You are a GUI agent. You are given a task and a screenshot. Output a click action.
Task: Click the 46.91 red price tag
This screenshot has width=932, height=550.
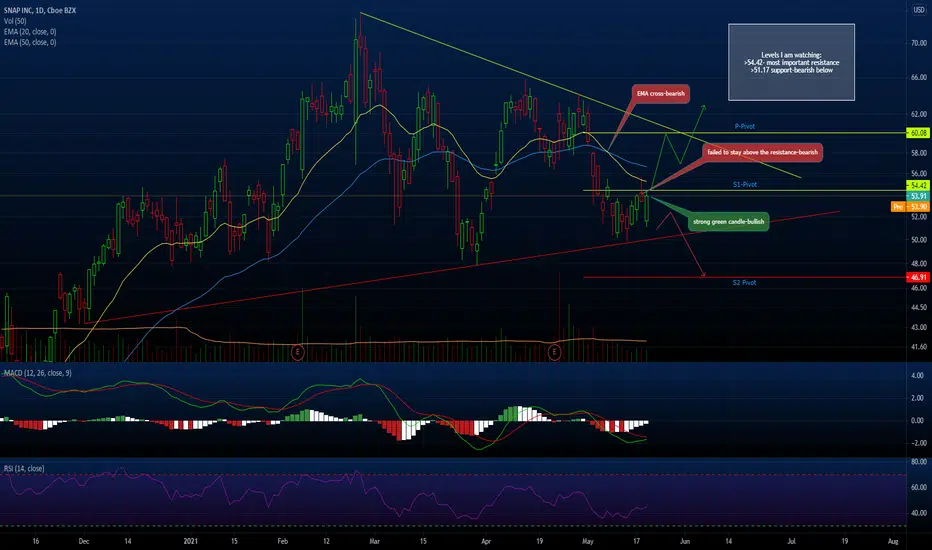(918, 277)
